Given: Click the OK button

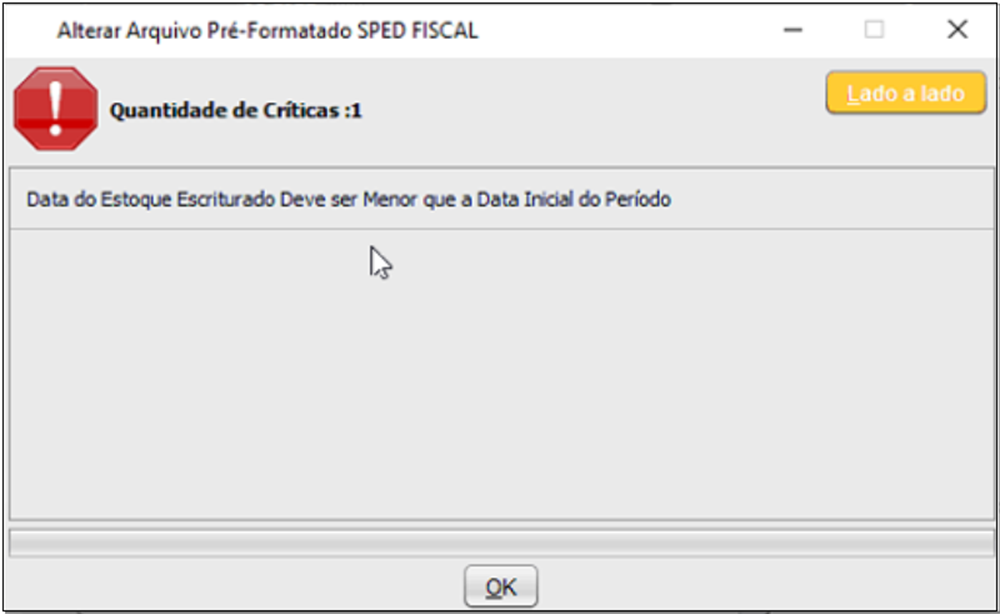Looking at the screenshot, I should (x=501, y=586).
